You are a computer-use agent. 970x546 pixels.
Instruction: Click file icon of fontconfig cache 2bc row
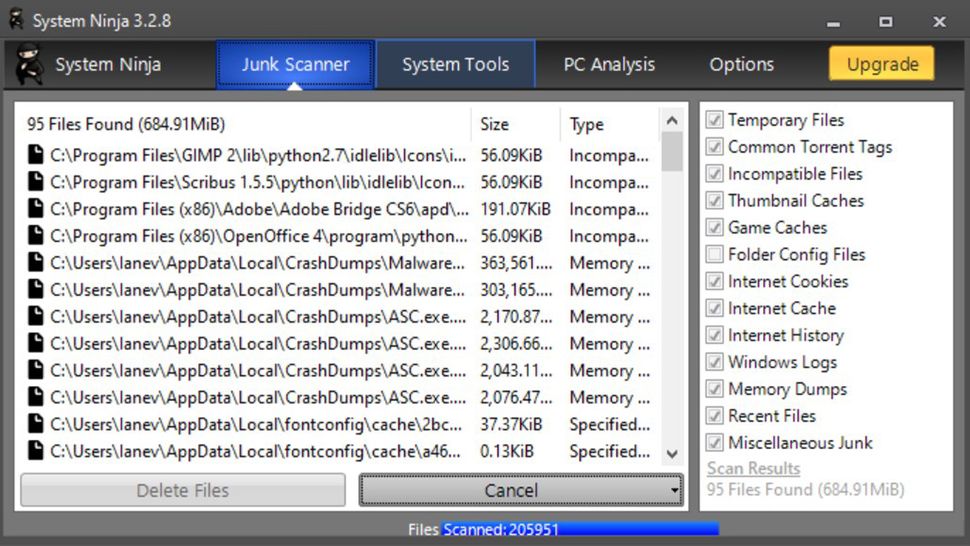[x=36, y=424]
